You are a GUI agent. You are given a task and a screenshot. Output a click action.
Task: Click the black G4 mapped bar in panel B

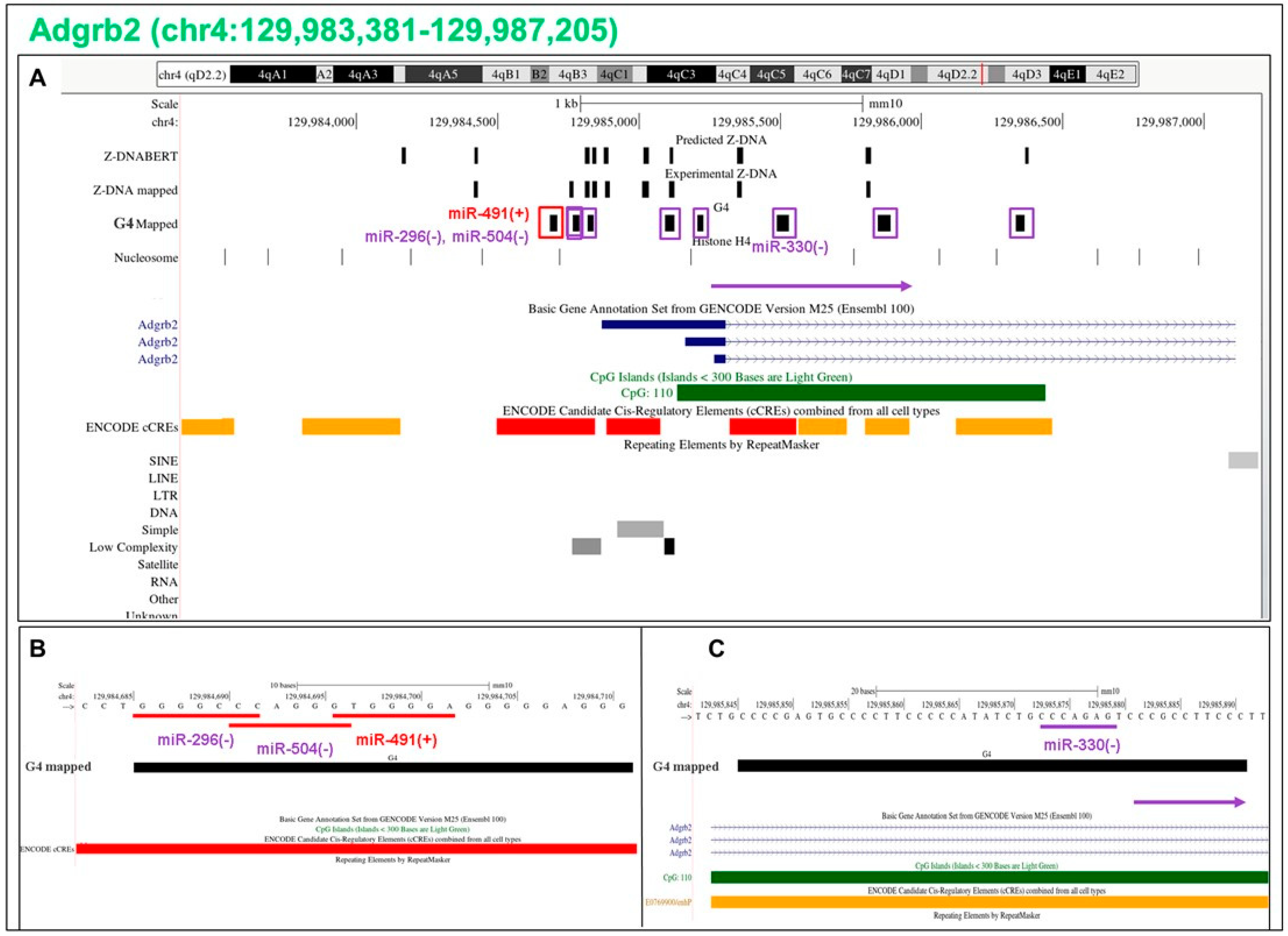point(383,767)
